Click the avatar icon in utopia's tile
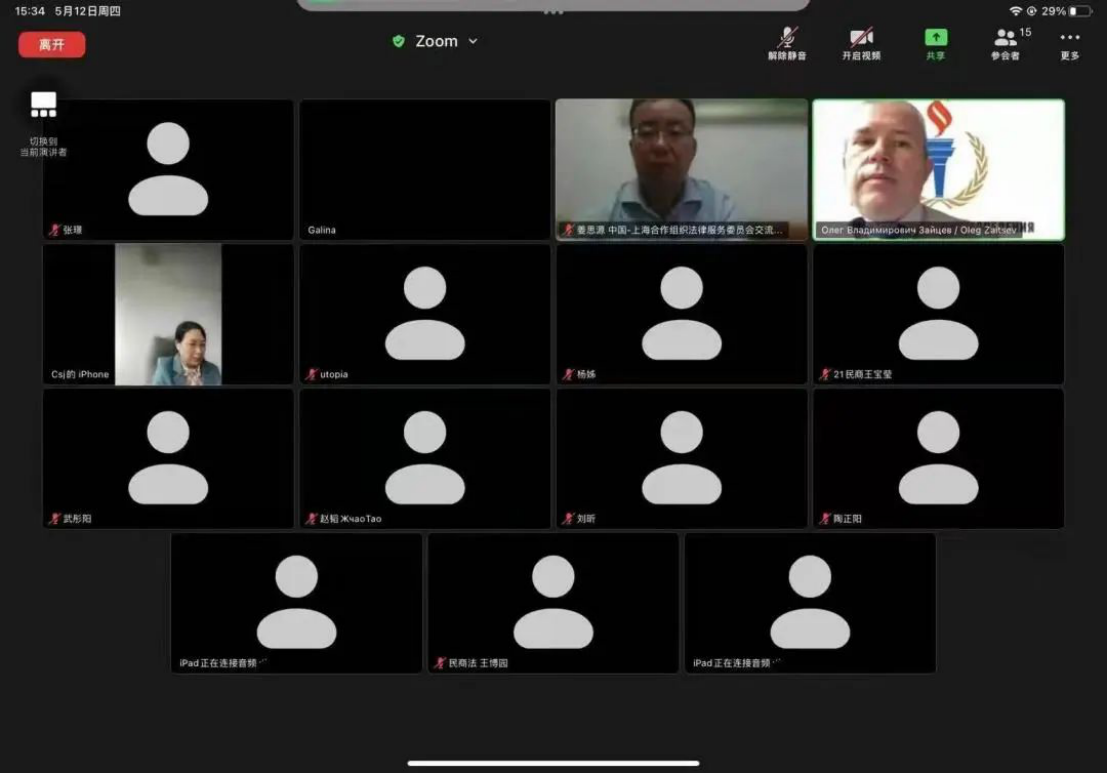Image resolution: width=1108 pixels, height=774 pixels. tap(425, 313)
